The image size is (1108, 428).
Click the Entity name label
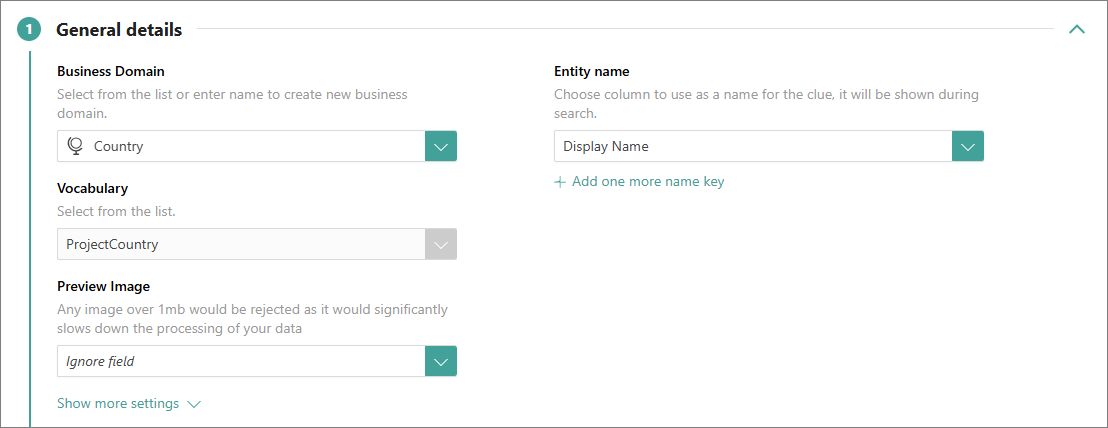point(591,71)
